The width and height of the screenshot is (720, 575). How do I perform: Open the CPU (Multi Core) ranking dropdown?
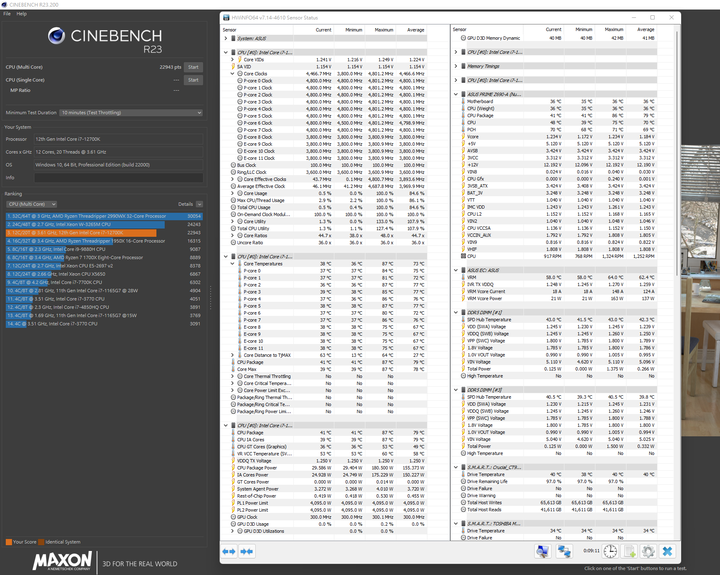[x=31, y=204]
